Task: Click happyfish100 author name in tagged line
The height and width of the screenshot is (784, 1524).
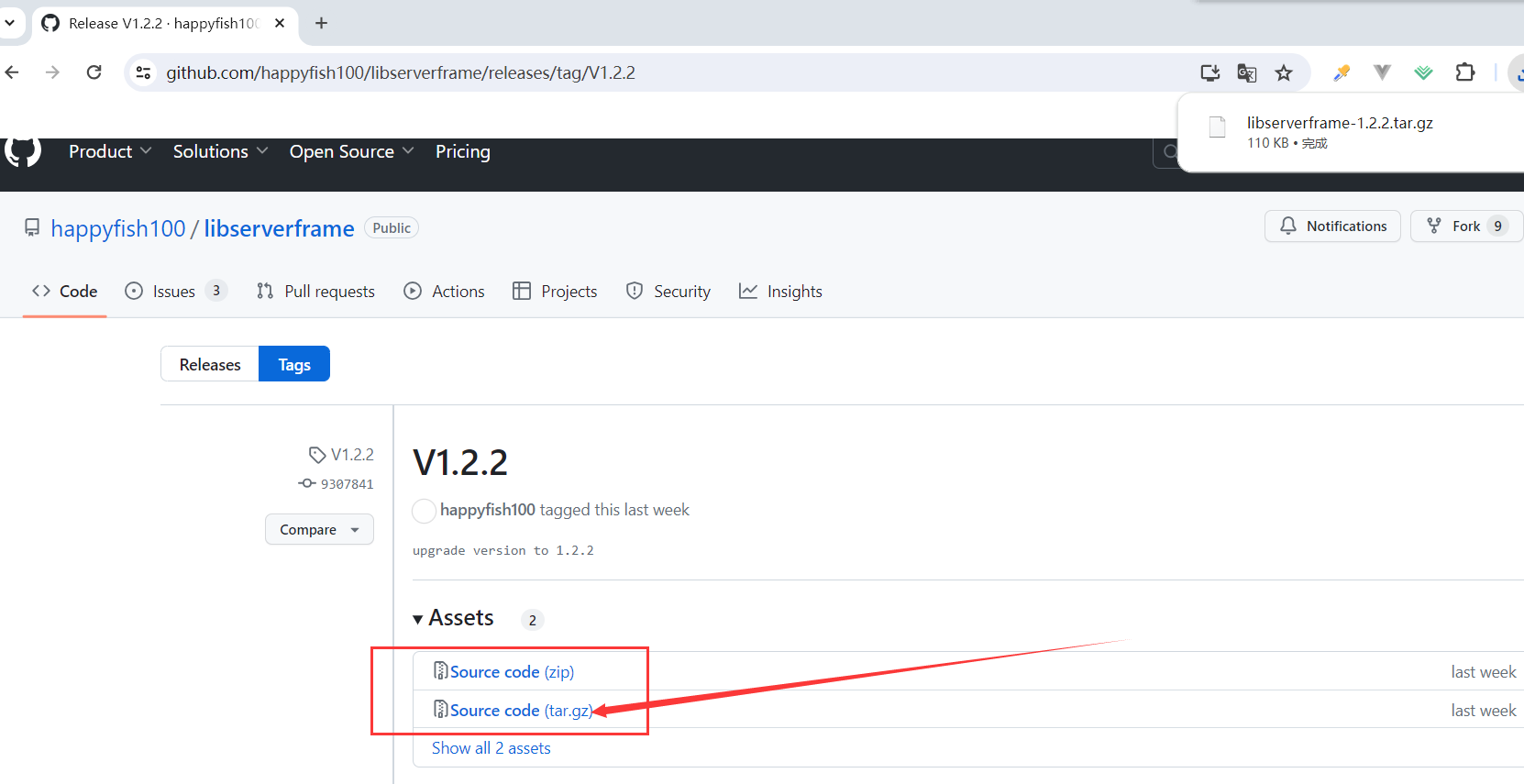Action: pyautogui.click(x=488, y=510)
